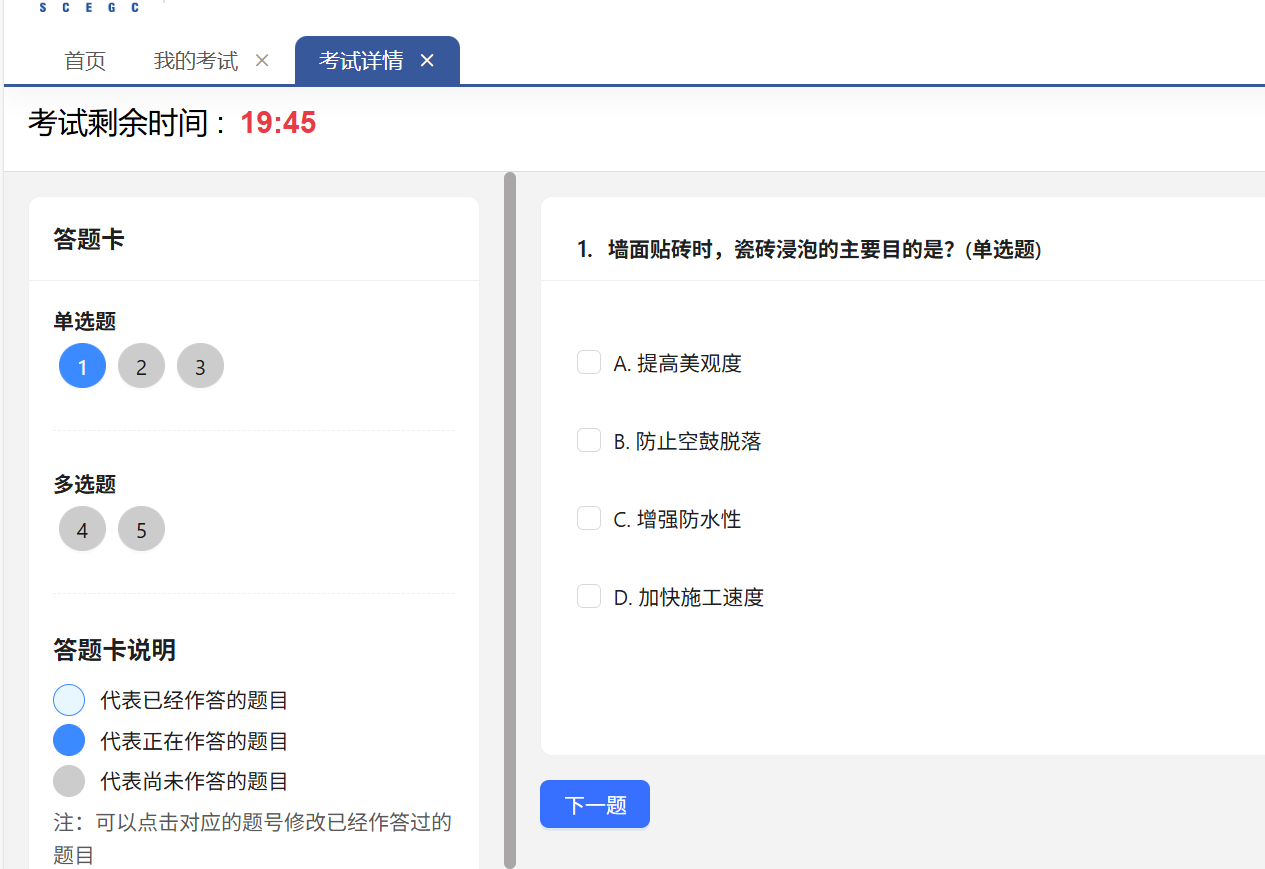The width and height of the screenshot is (1265, 869).
Task: Close the 考试详情 tab
Action: point(427,61)
